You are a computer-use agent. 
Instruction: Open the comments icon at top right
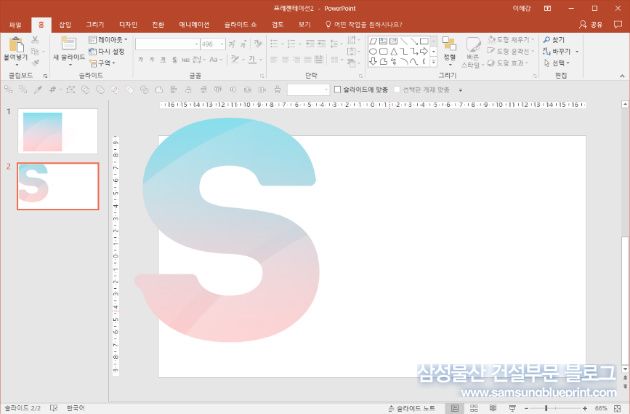(618, 25)
